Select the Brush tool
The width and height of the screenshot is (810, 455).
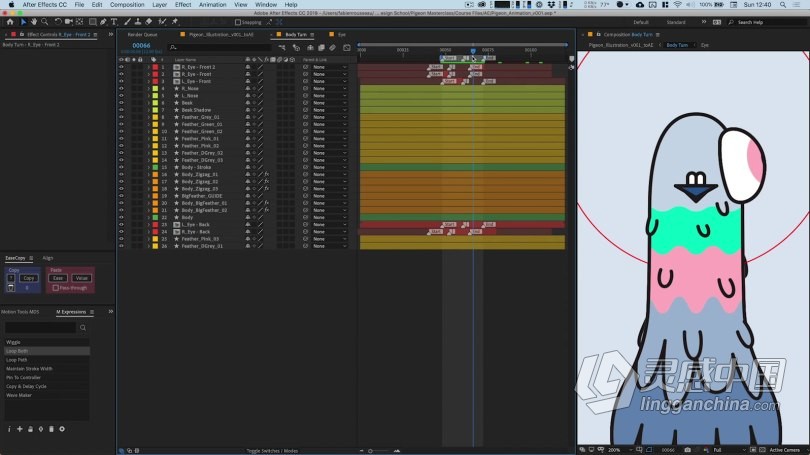tap(127, 22)
